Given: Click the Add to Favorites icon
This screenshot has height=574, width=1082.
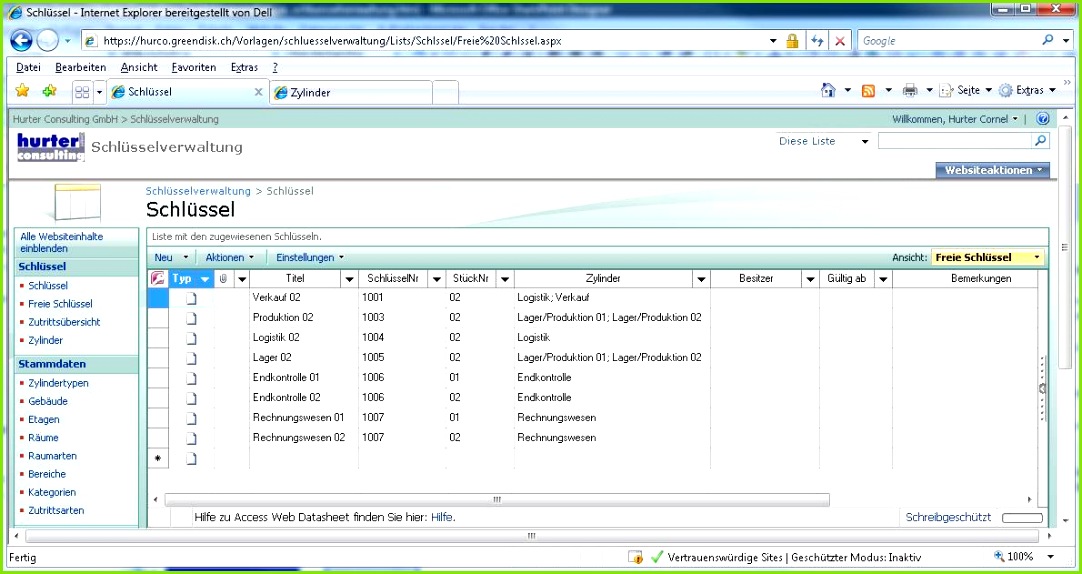Looking at the screenshot, I should [48, 91].
